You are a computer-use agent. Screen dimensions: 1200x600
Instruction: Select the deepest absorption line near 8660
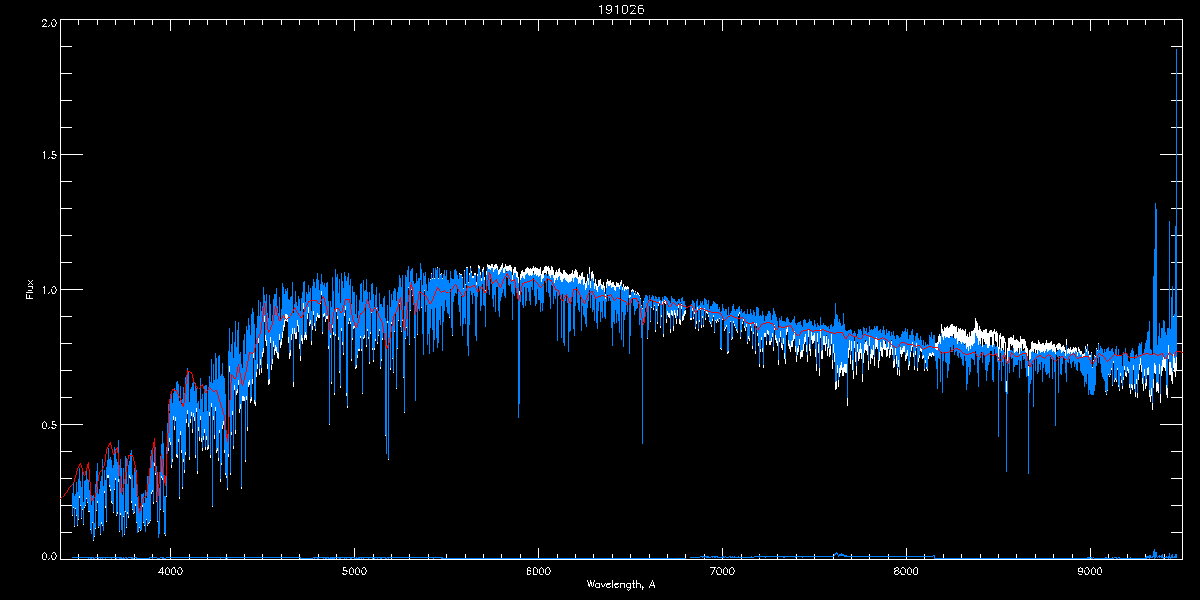coord(1028,470)
